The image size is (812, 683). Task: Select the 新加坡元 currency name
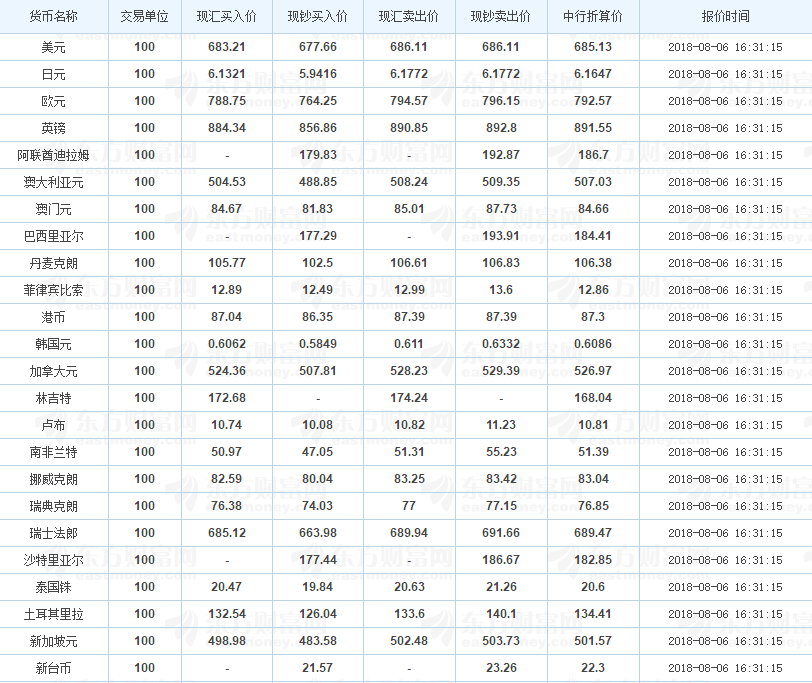(54, 641)
